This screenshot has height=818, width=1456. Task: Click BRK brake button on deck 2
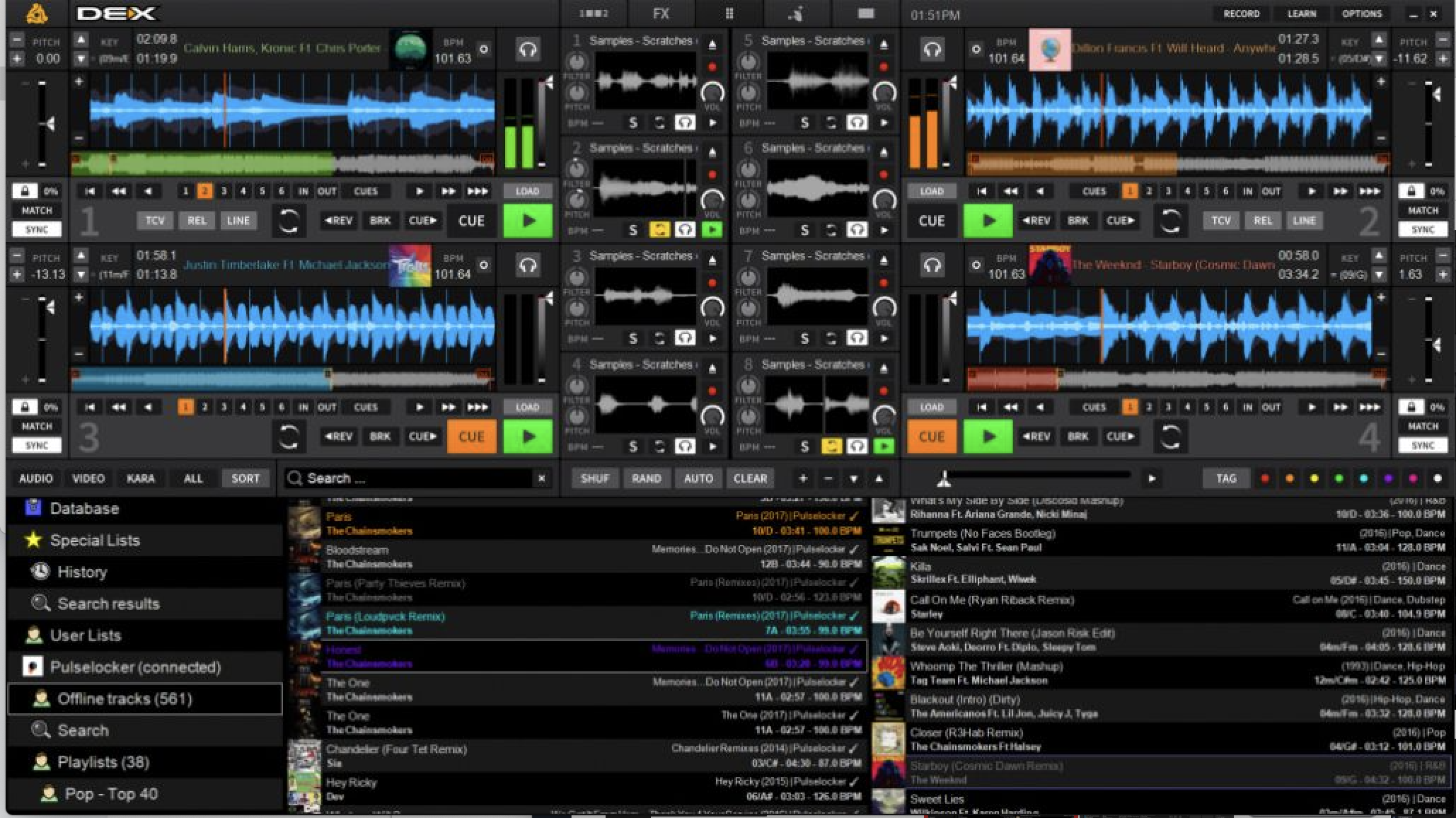1077,221
